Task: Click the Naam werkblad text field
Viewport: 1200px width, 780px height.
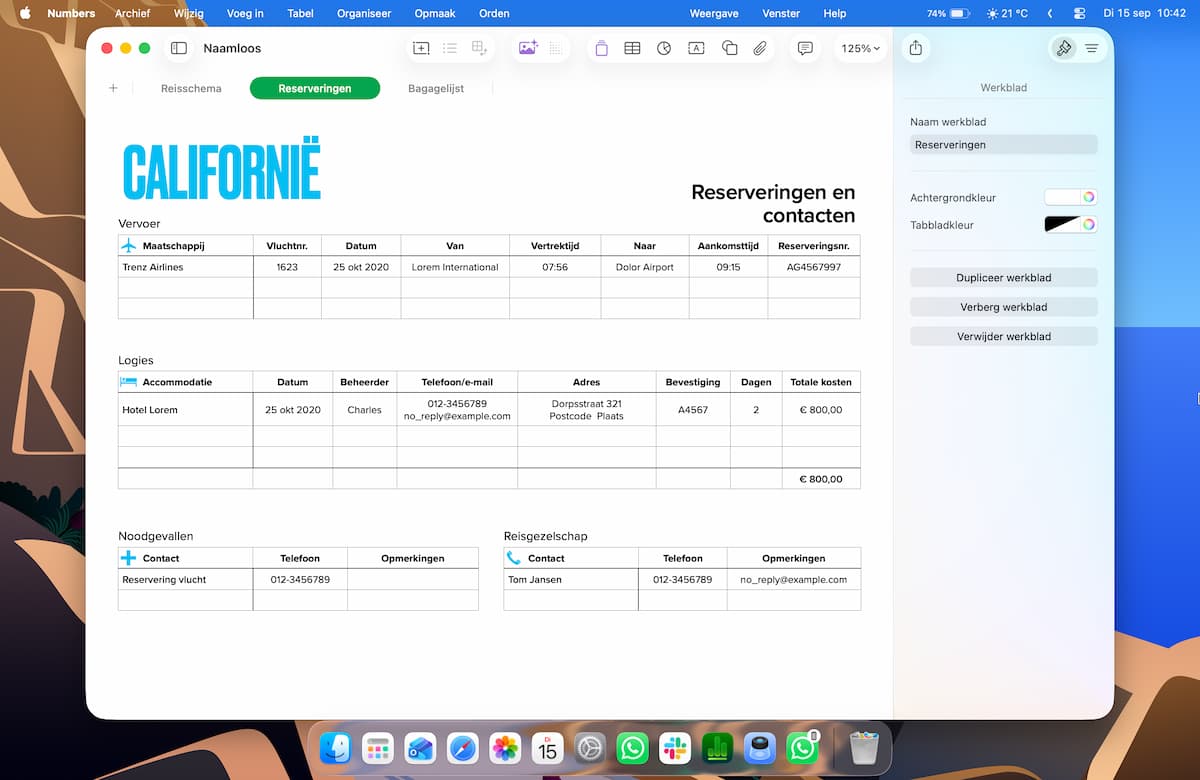Action: click(1004, 145)
